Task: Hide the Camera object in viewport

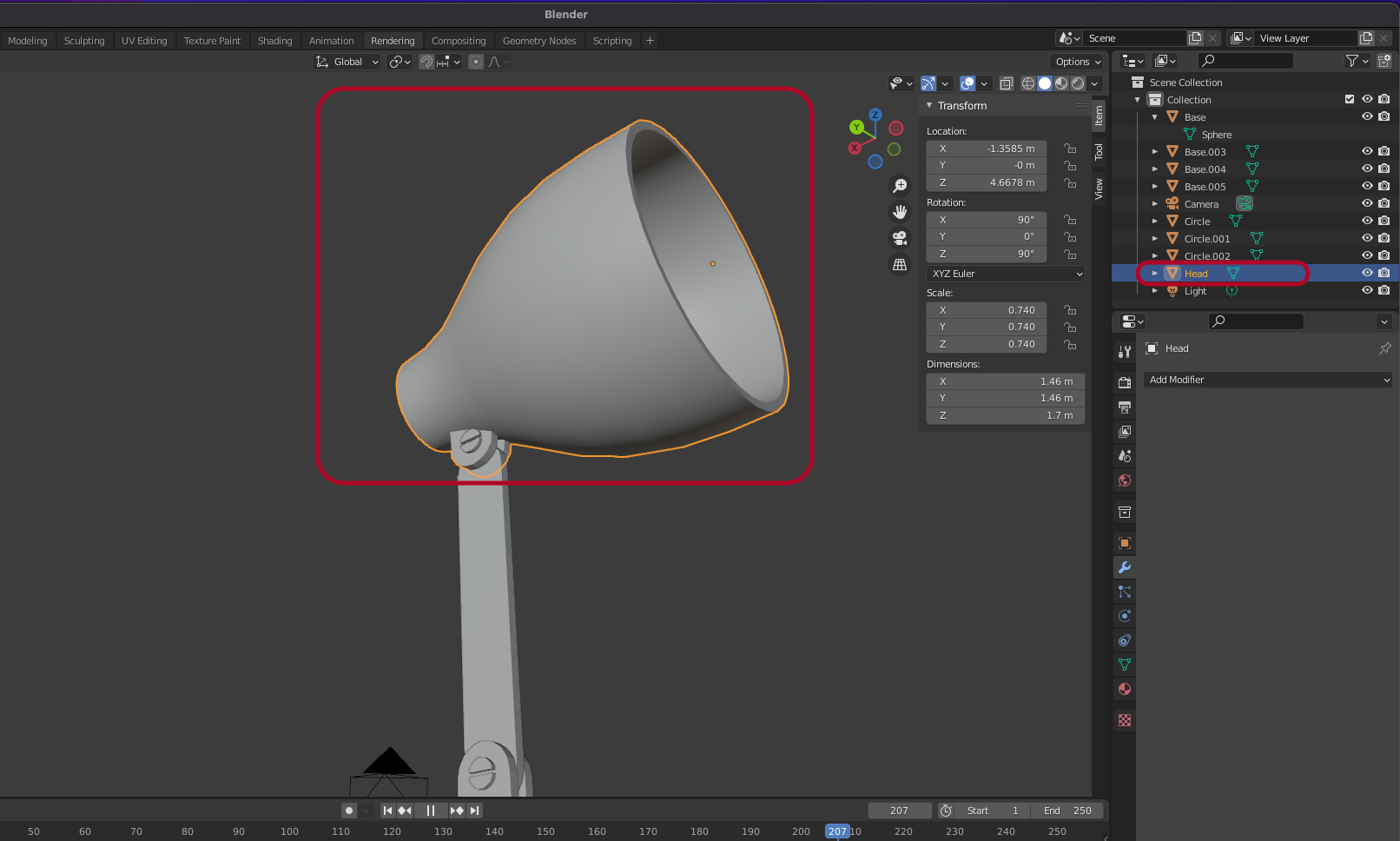Action: click(1367, 203)
